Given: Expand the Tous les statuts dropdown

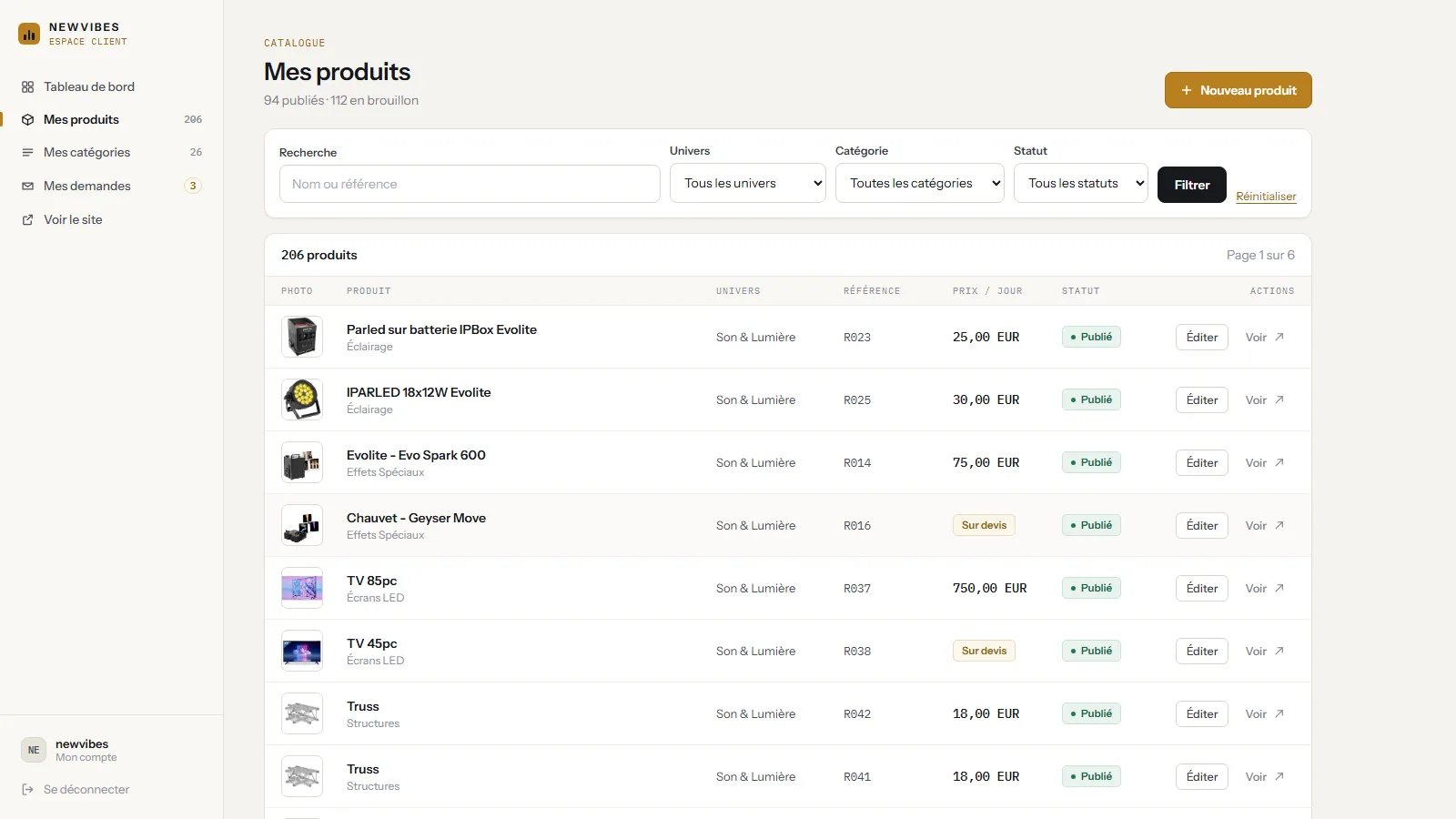Looking at the screenshot, I should tap(1080, 183).
